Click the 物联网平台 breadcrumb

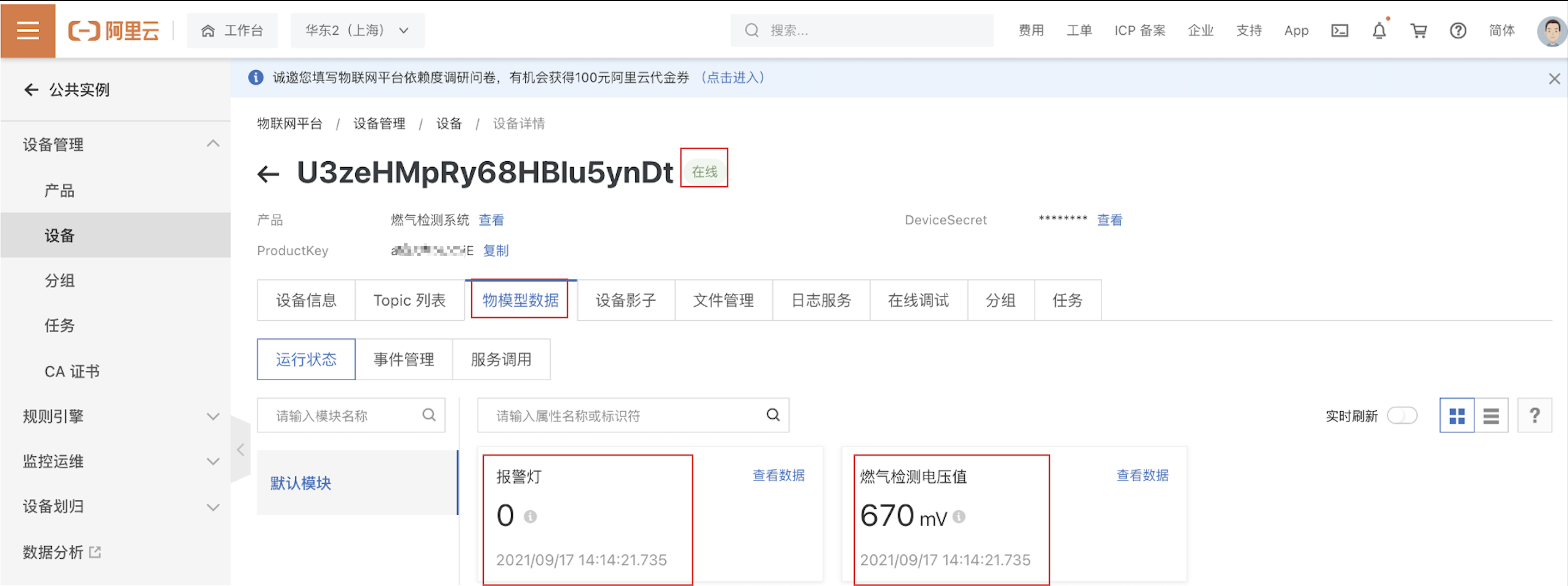pyautogui.click(x=289, y=124)
